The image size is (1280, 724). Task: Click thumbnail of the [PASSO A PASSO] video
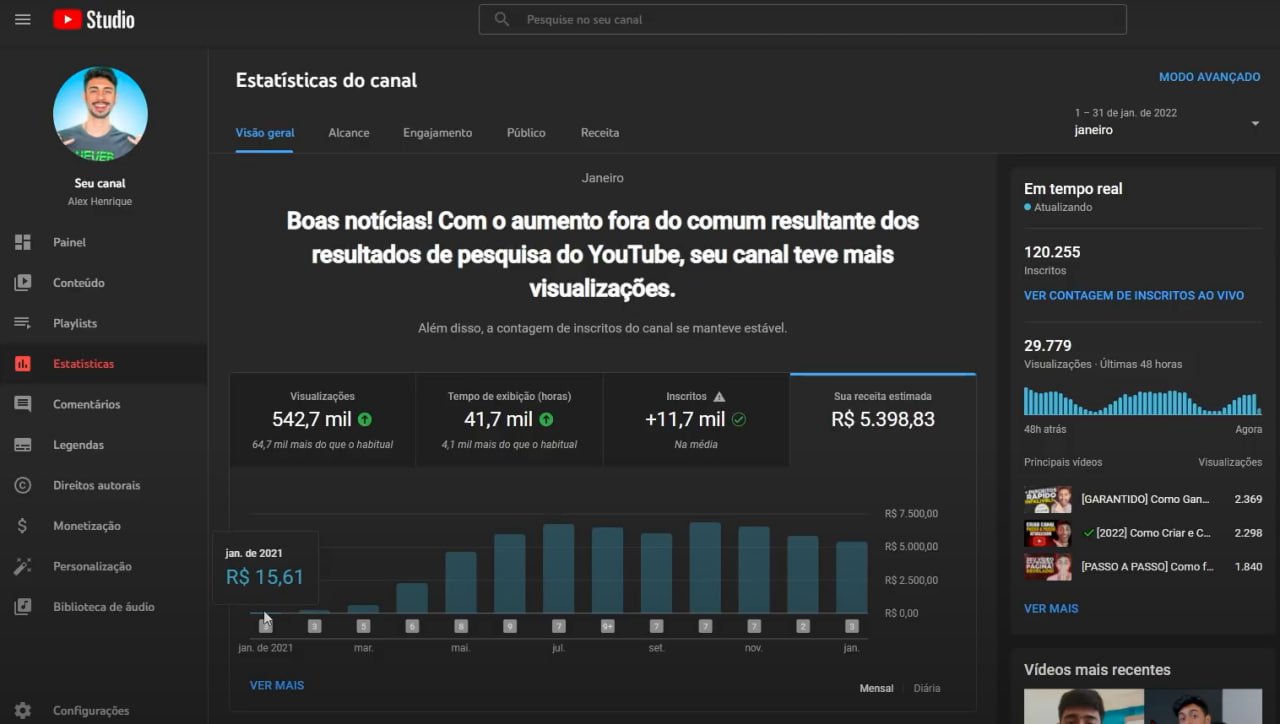[1048, 567]
